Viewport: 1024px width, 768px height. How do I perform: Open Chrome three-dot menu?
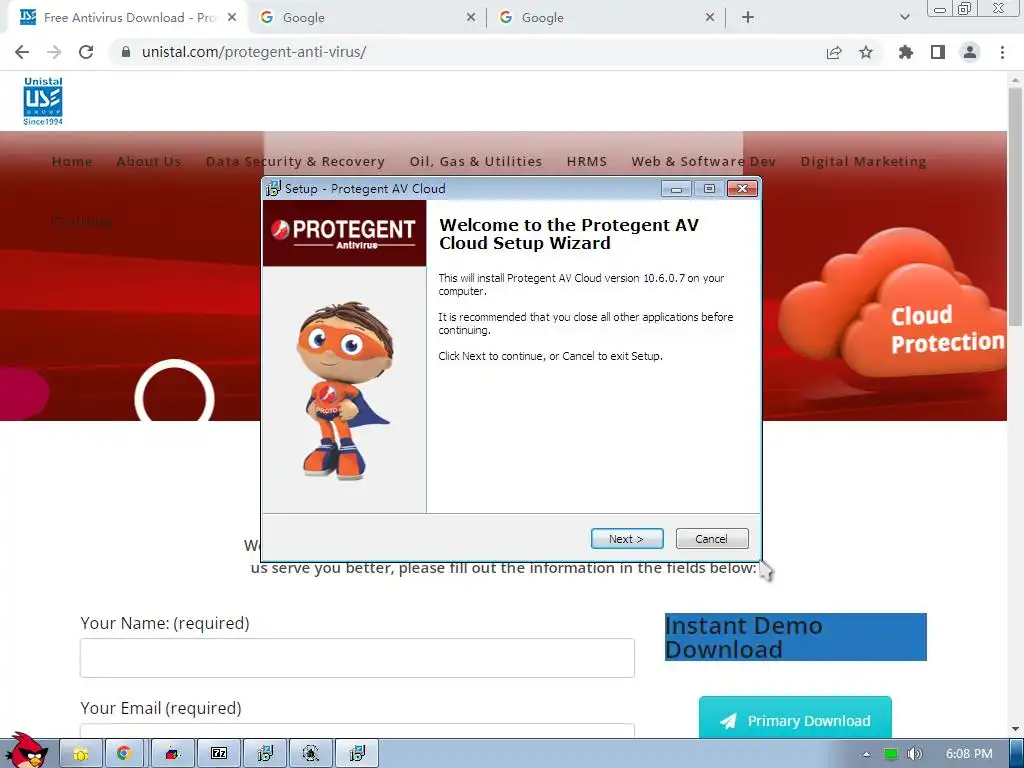pyautogui.click(x=1002, y=52)
